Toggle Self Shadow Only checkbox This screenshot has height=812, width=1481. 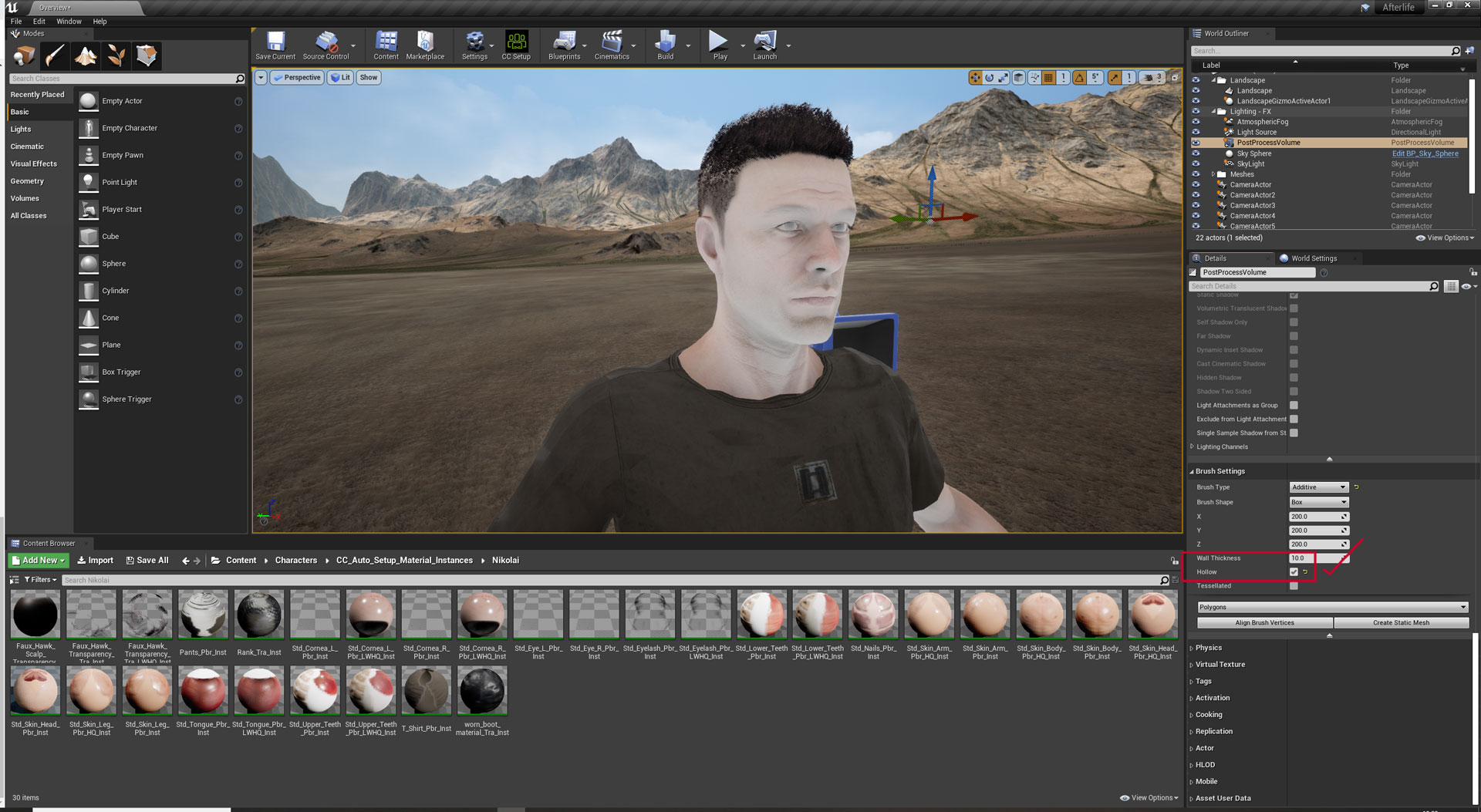point(1294,322)
